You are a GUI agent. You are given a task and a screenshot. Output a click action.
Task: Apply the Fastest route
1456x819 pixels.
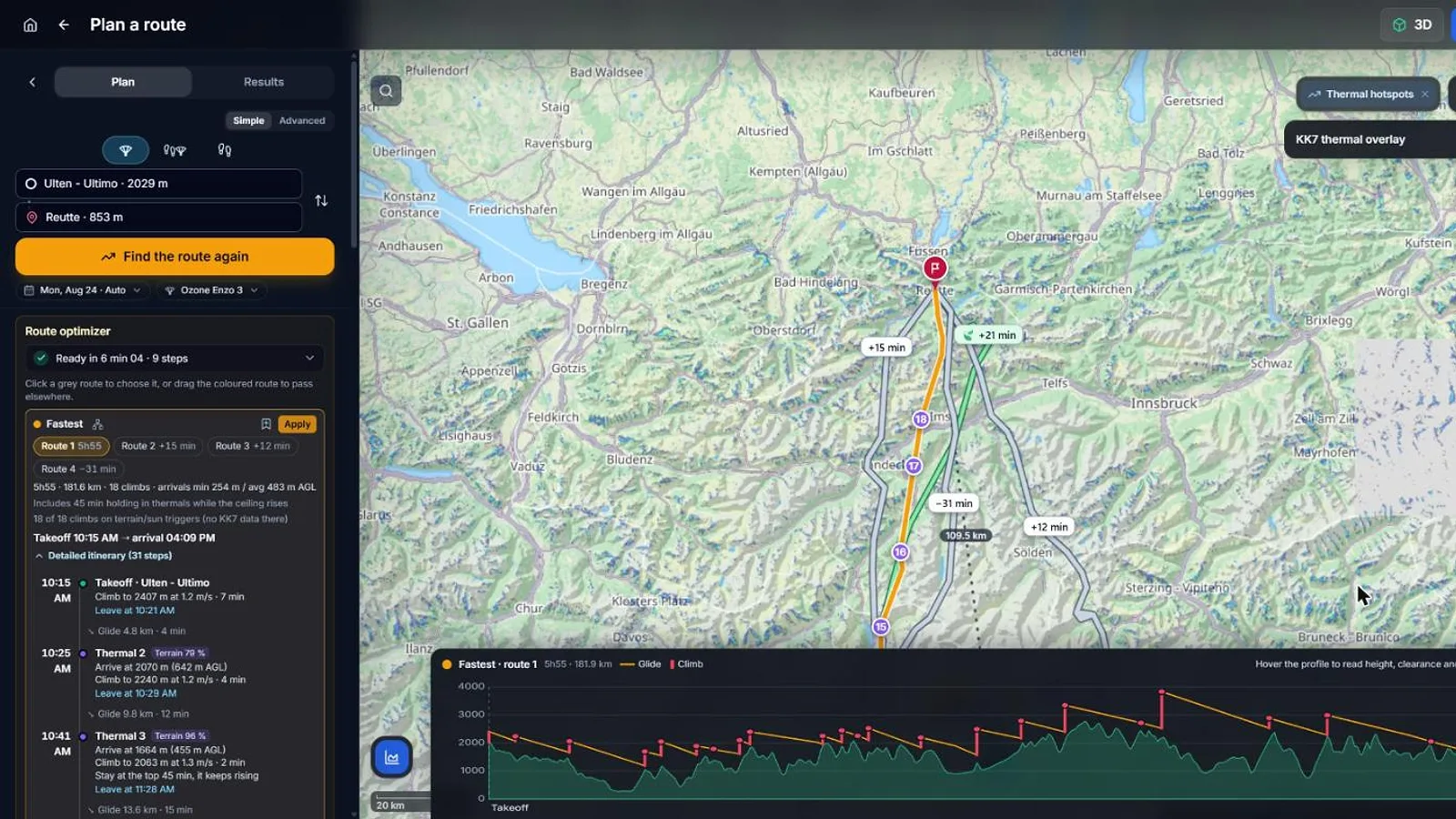[x=297, y=424]
